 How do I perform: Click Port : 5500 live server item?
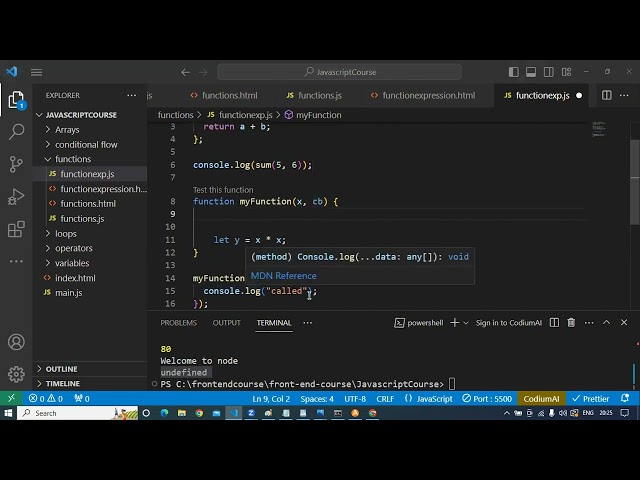click(x=487, y=398)
